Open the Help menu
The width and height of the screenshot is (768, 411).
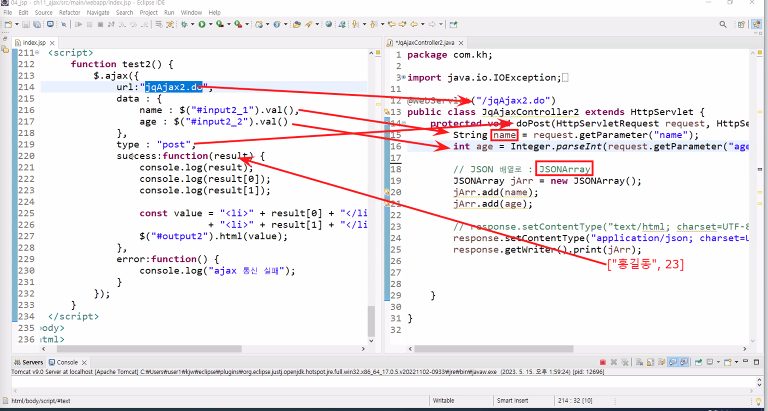[x=215, y=12]
